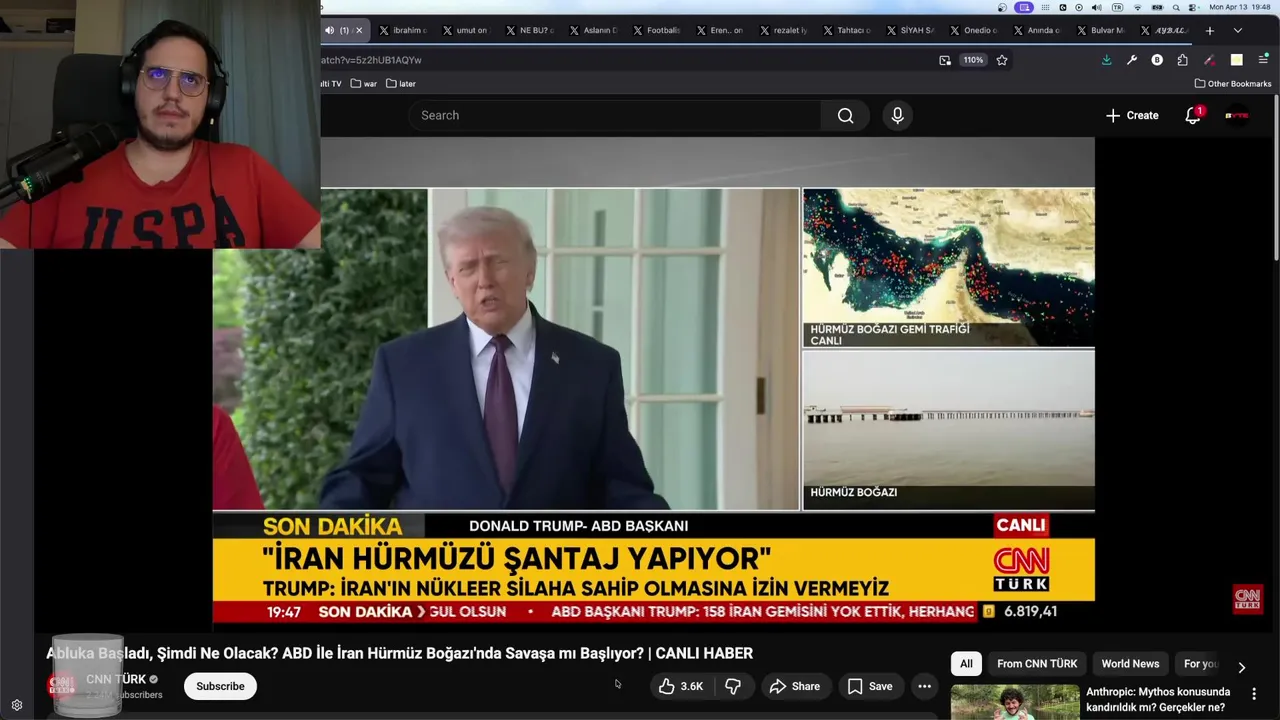Switch to the NE BU? tab
This screenshot has width=1280, height=720.
tap(529, 31)
